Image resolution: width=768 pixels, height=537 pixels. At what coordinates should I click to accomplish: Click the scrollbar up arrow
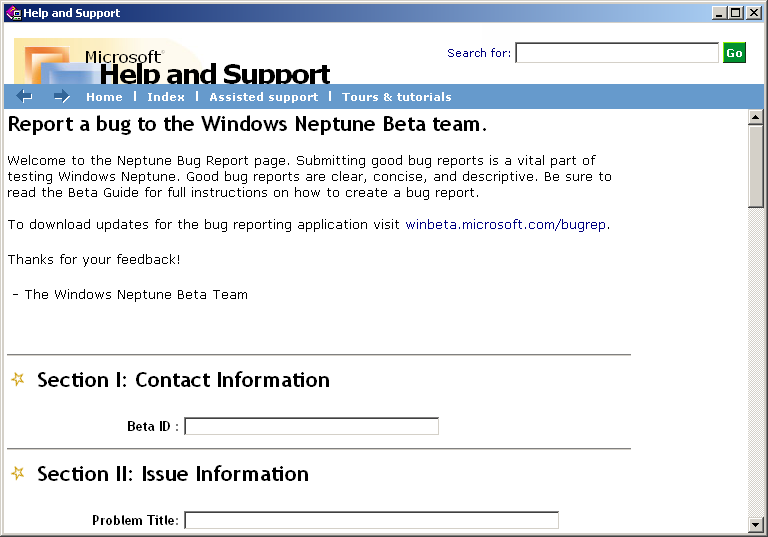click(756, 117)
